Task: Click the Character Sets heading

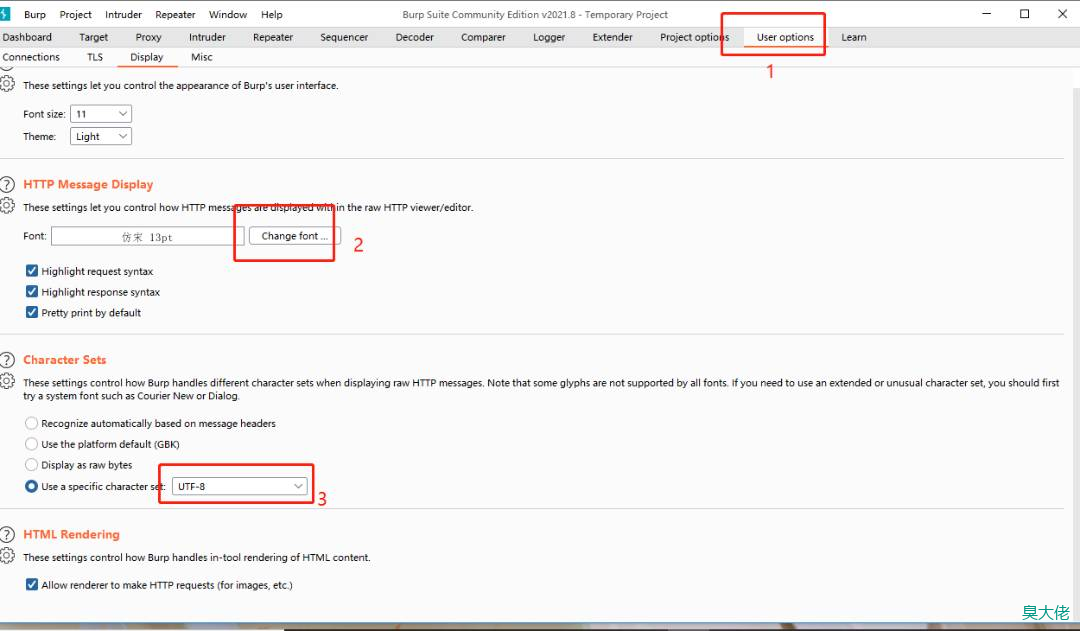Action: point(65,360)
